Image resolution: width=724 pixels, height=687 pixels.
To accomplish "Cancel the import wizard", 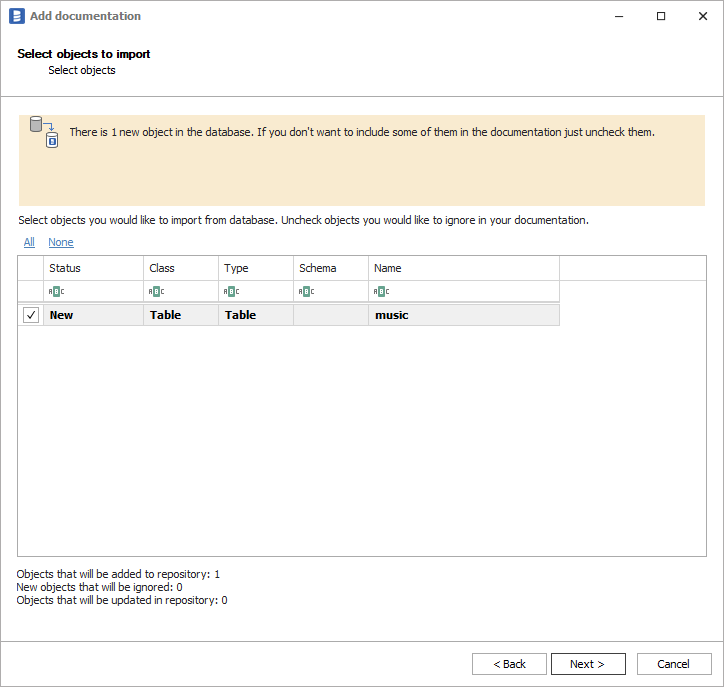I will click(x=673, y=664).
